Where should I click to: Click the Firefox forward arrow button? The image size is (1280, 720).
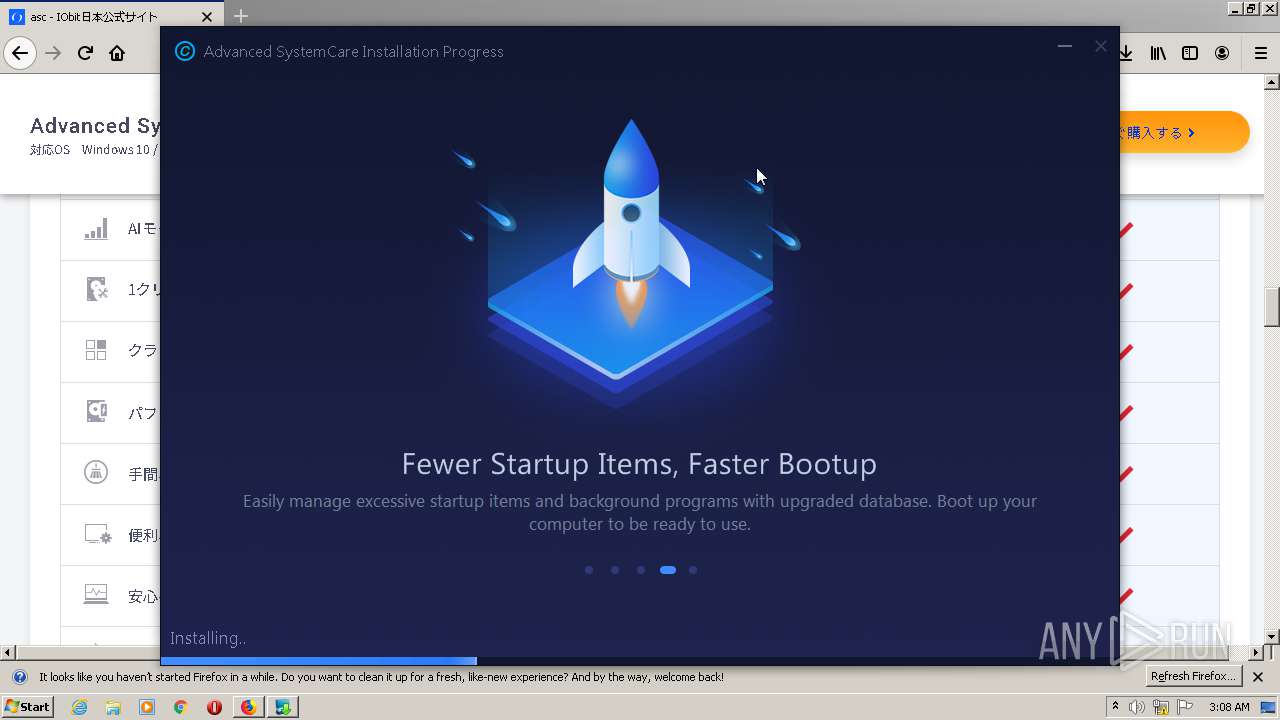click(x=53, y=53)
